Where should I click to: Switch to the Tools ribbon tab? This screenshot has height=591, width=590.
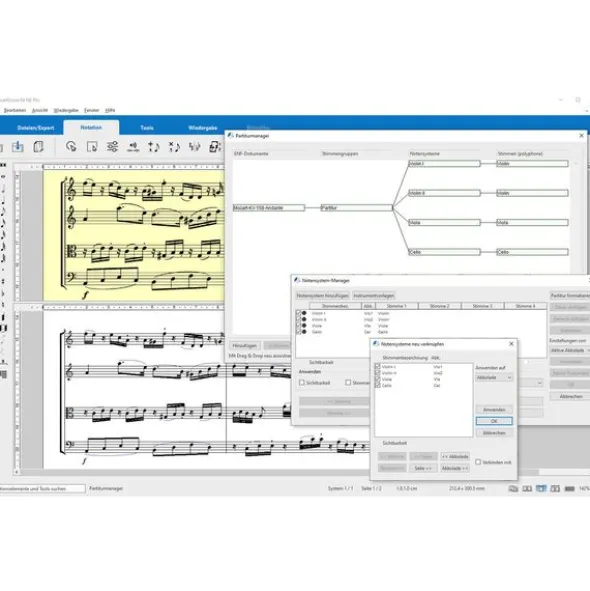pos(147,128)
